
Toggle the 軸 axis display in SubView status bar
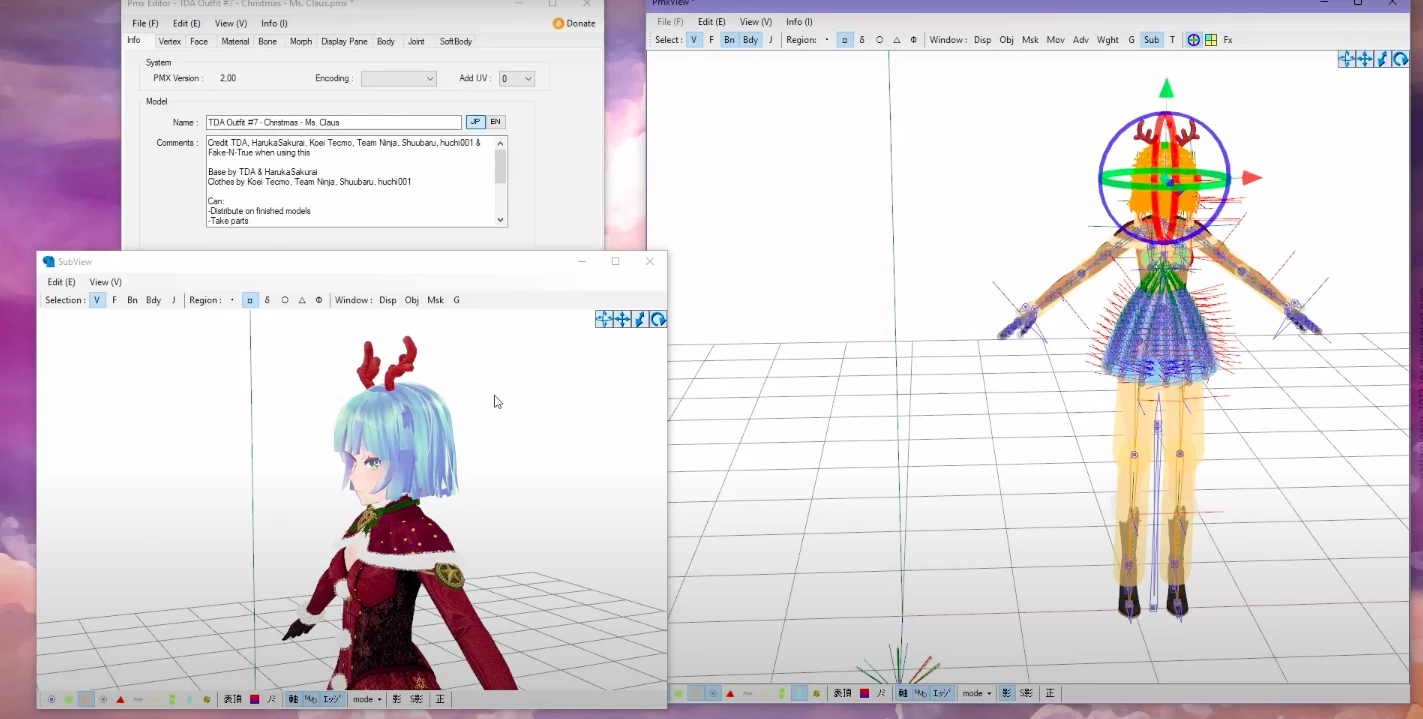click(x=292, y=699)
